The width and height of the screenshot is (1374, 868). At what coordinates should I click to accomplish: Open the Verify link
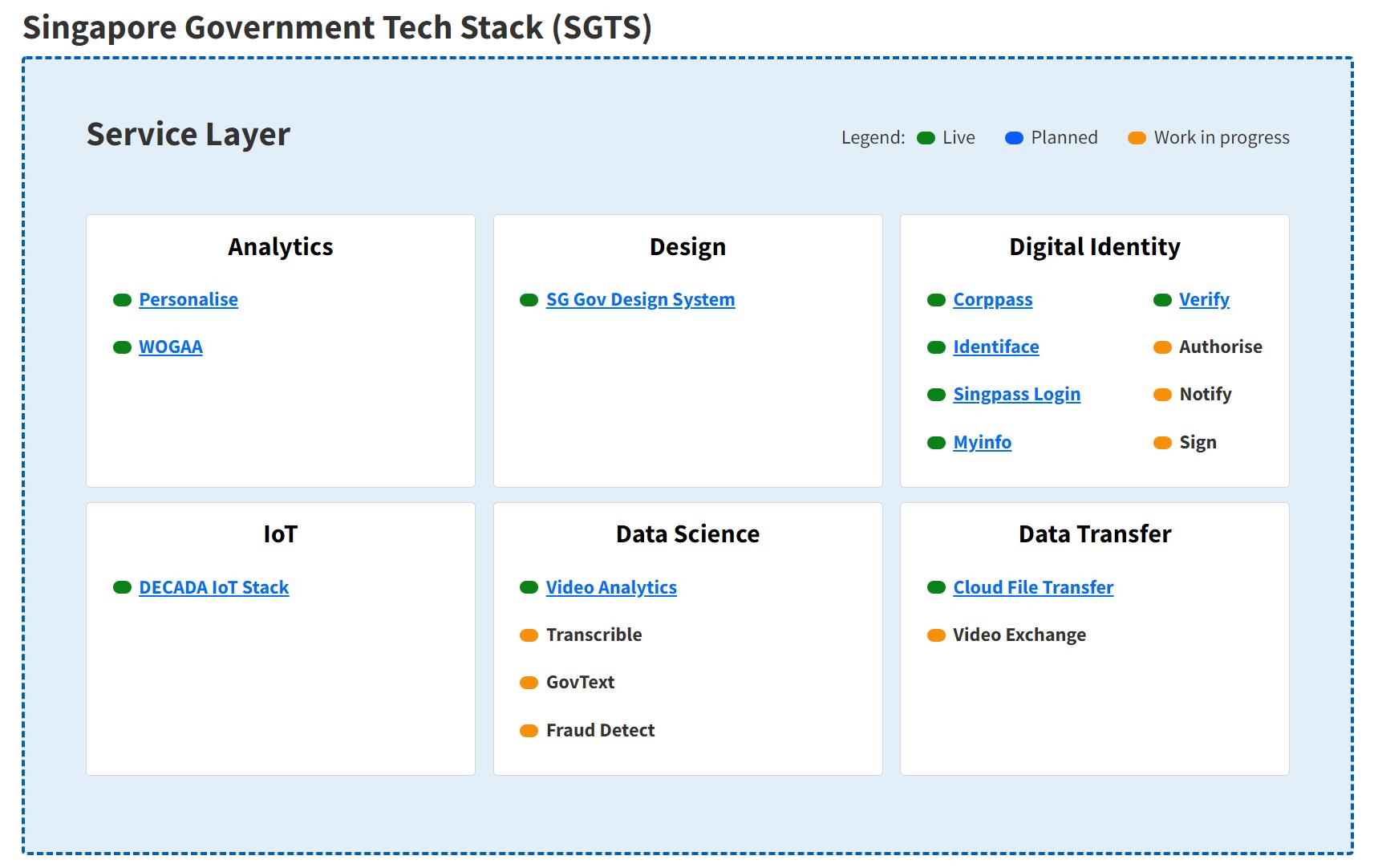(1204, 299)
